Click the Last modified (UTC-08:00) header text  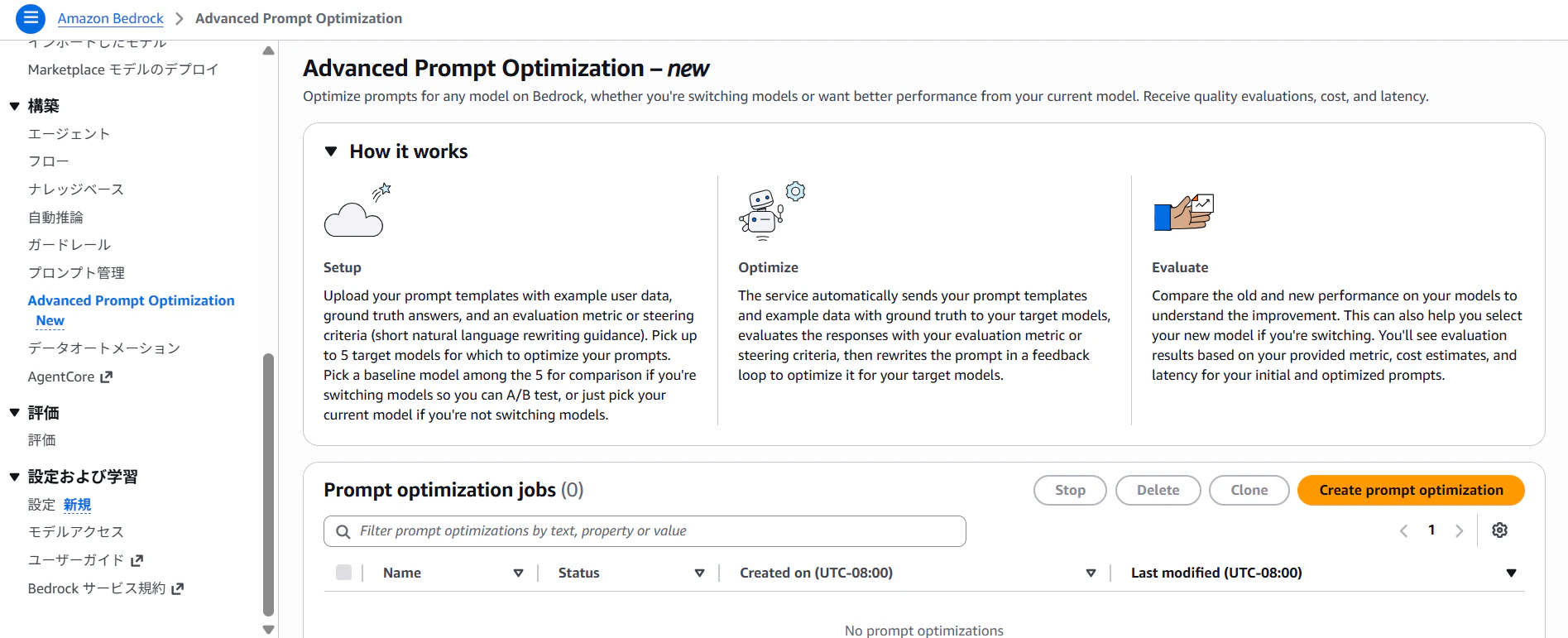click(x=1216, y=573)
